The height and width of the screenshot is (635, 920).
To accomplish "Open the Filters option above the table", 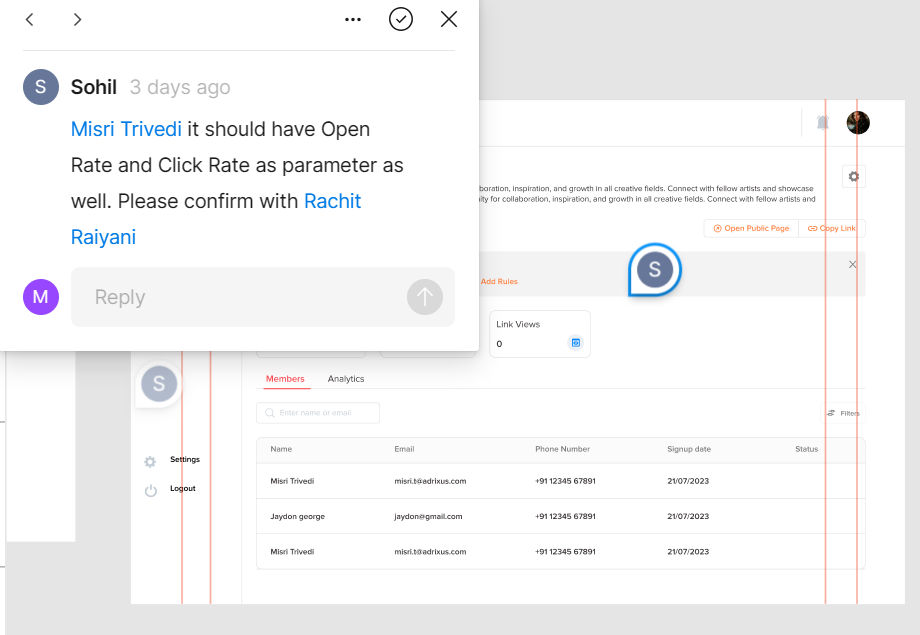I will pos(843,413).
